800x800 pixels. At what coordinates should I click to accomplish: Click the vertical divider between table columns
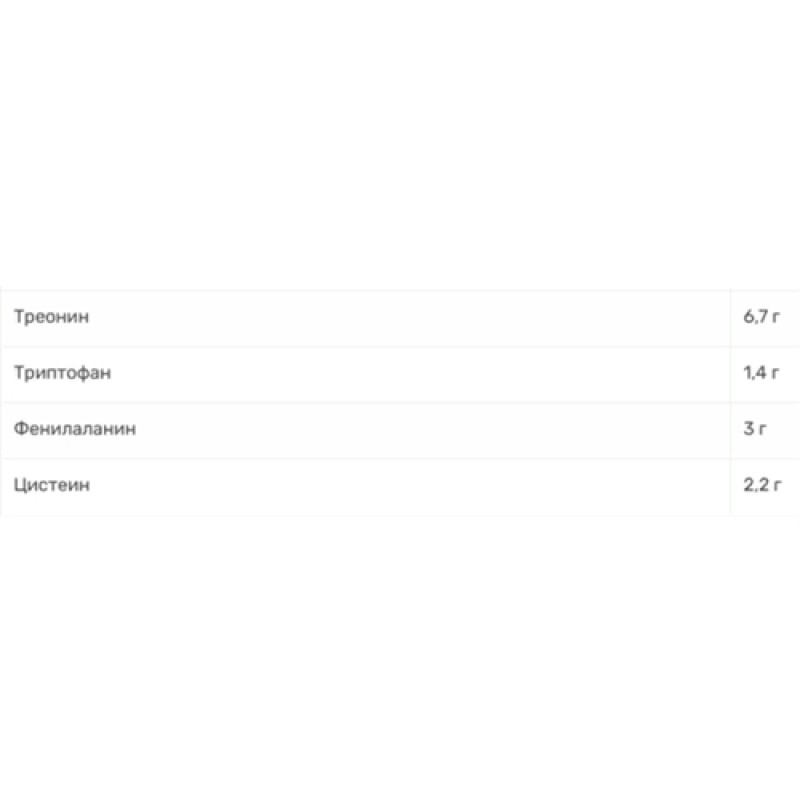pos(730,402)
